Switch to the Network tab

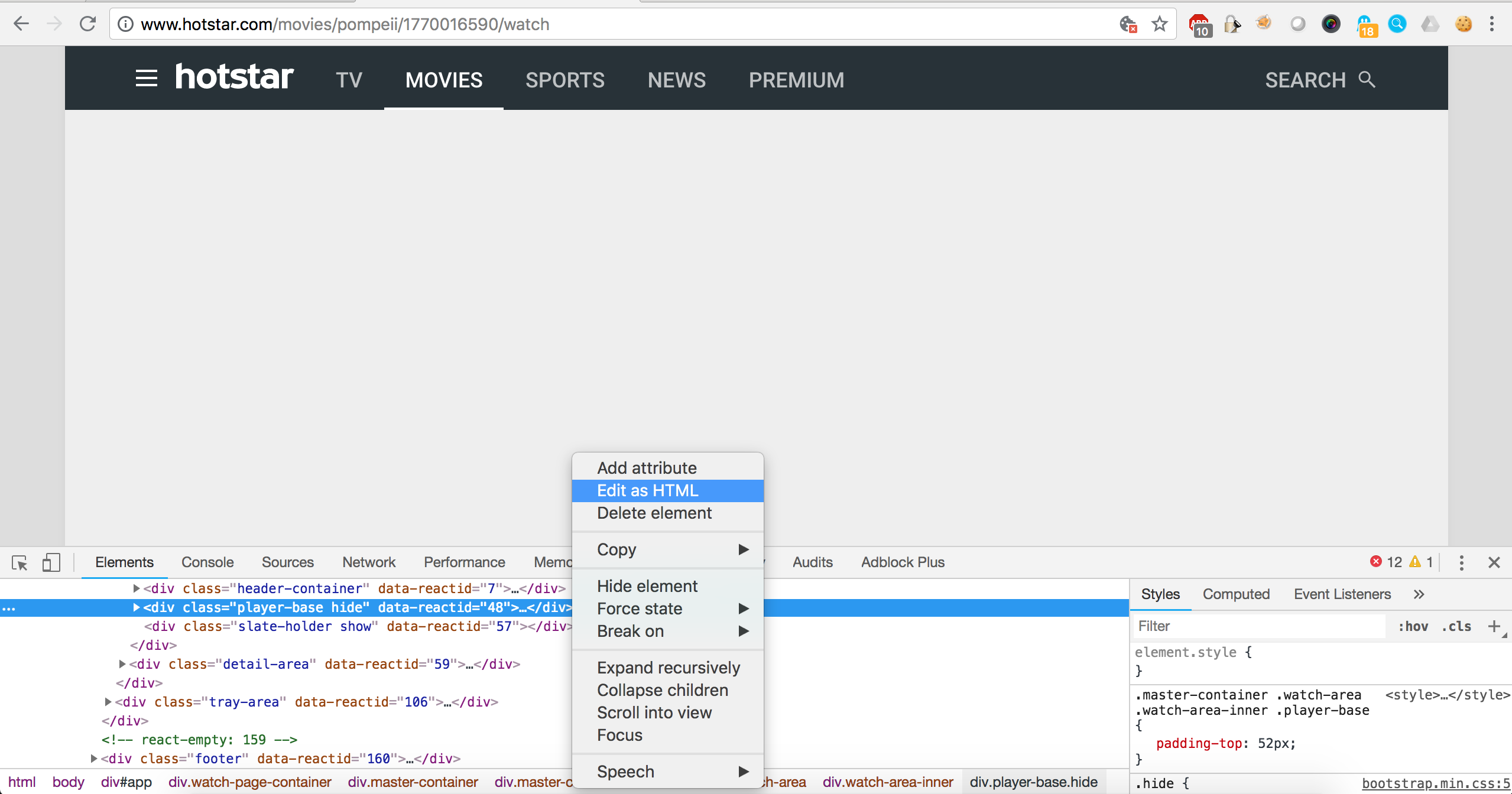point(369,562)
